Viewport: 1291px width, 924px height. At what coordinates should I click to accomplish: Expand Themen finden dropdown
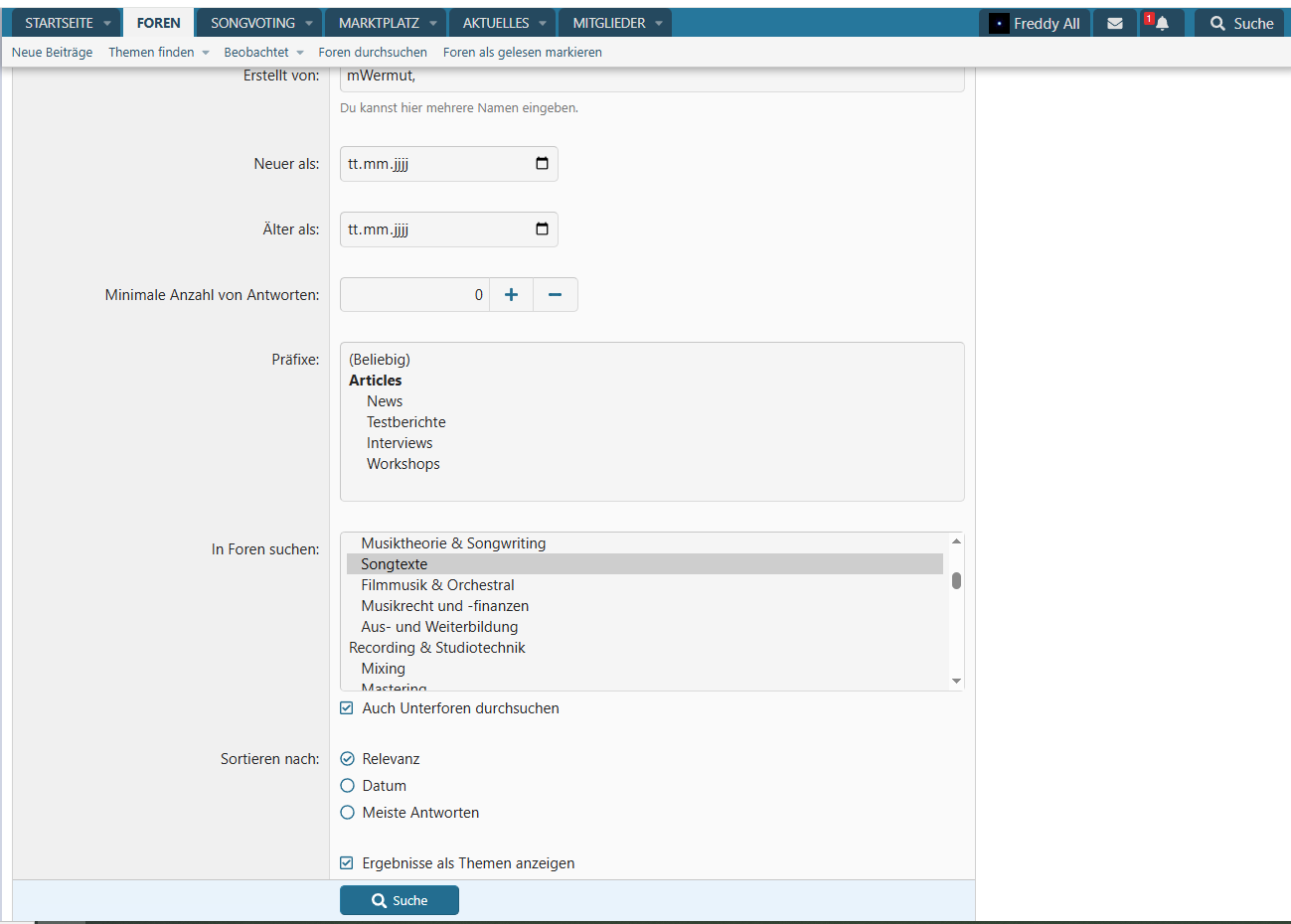pyautogui.click(x=206, y=53)
